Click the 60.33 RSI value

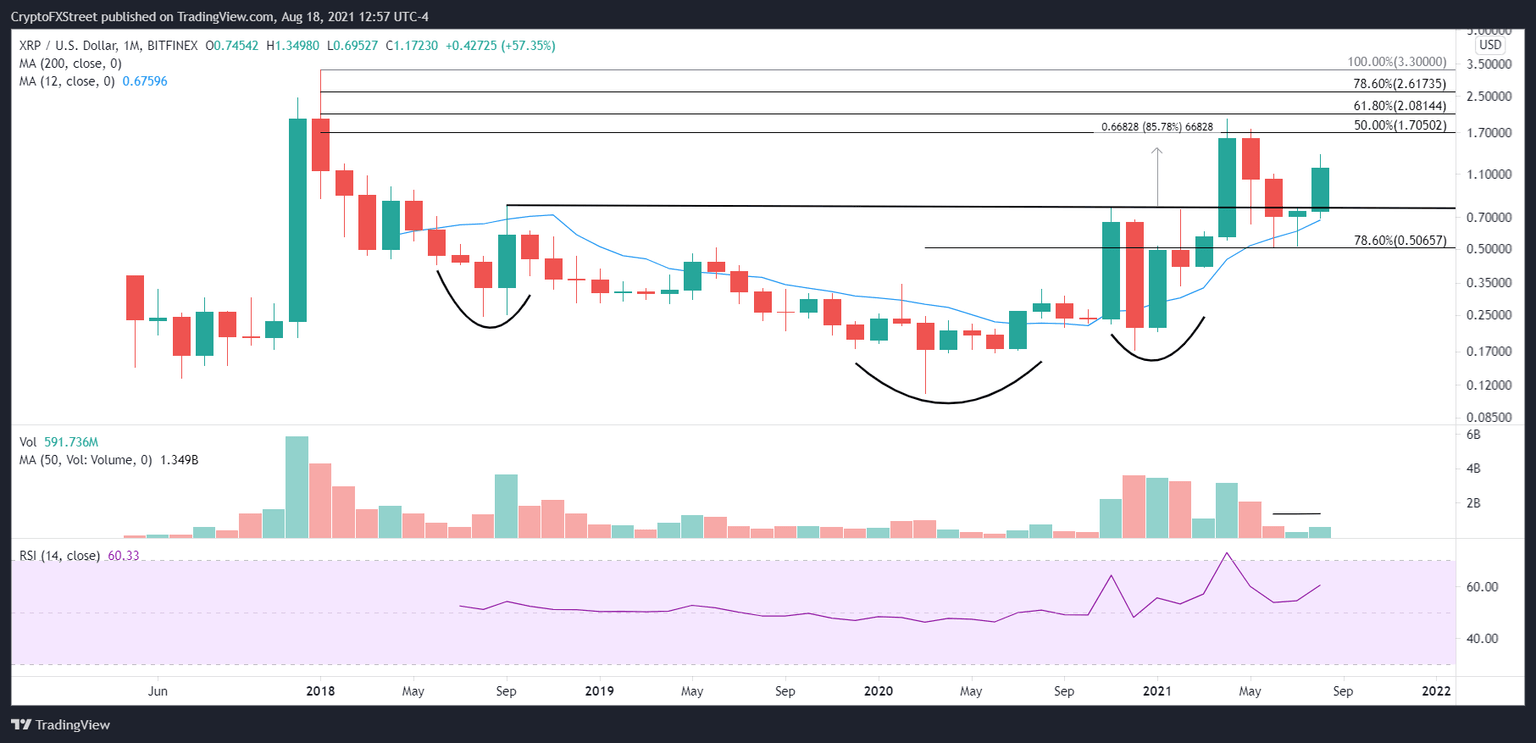click(x=123, y=555)
